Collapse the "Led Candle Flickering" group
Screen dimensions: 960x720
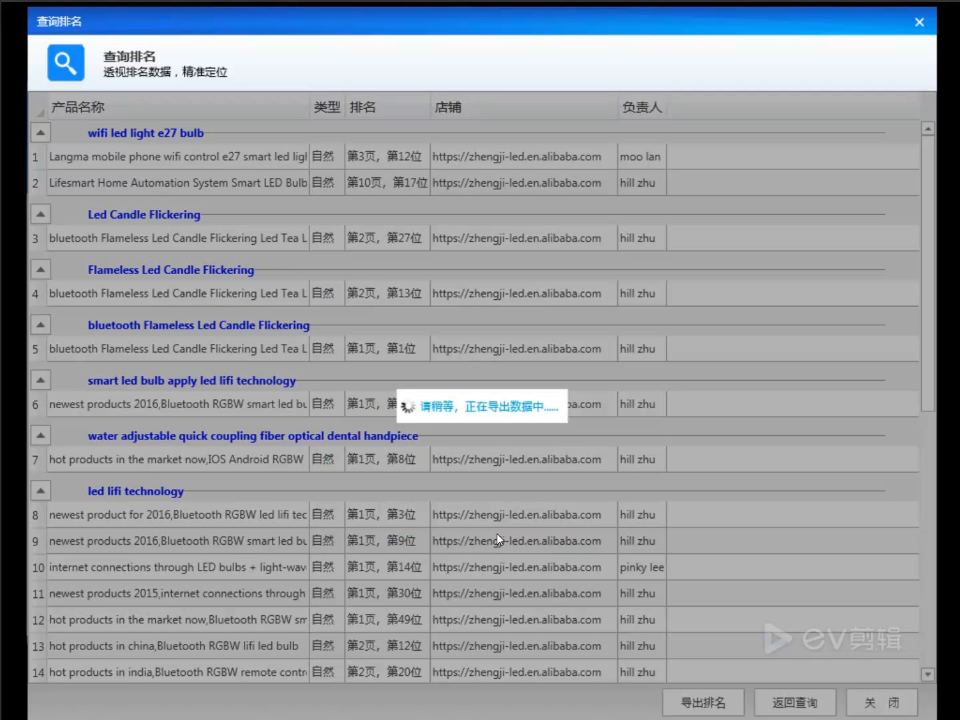(40, 214)
